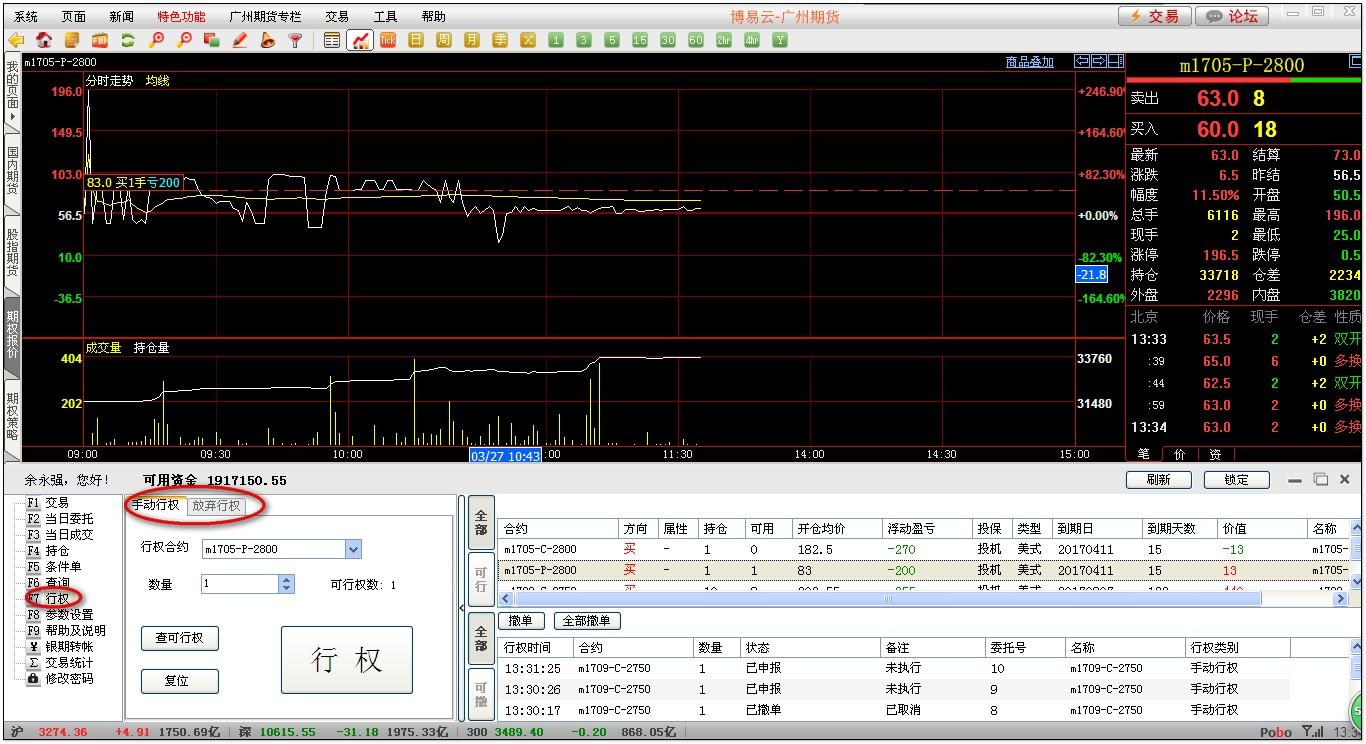Open the quote list table icon

(x=333, y=40)
